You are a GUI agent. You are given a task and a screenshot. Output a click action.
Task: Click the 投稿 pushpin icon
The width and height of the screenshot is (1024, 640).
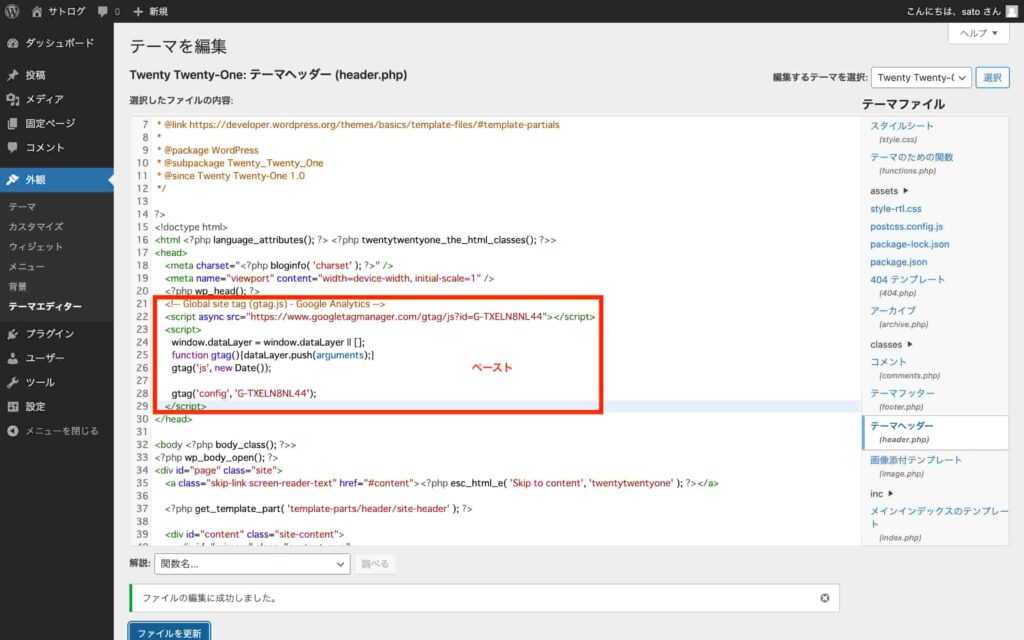12,75
